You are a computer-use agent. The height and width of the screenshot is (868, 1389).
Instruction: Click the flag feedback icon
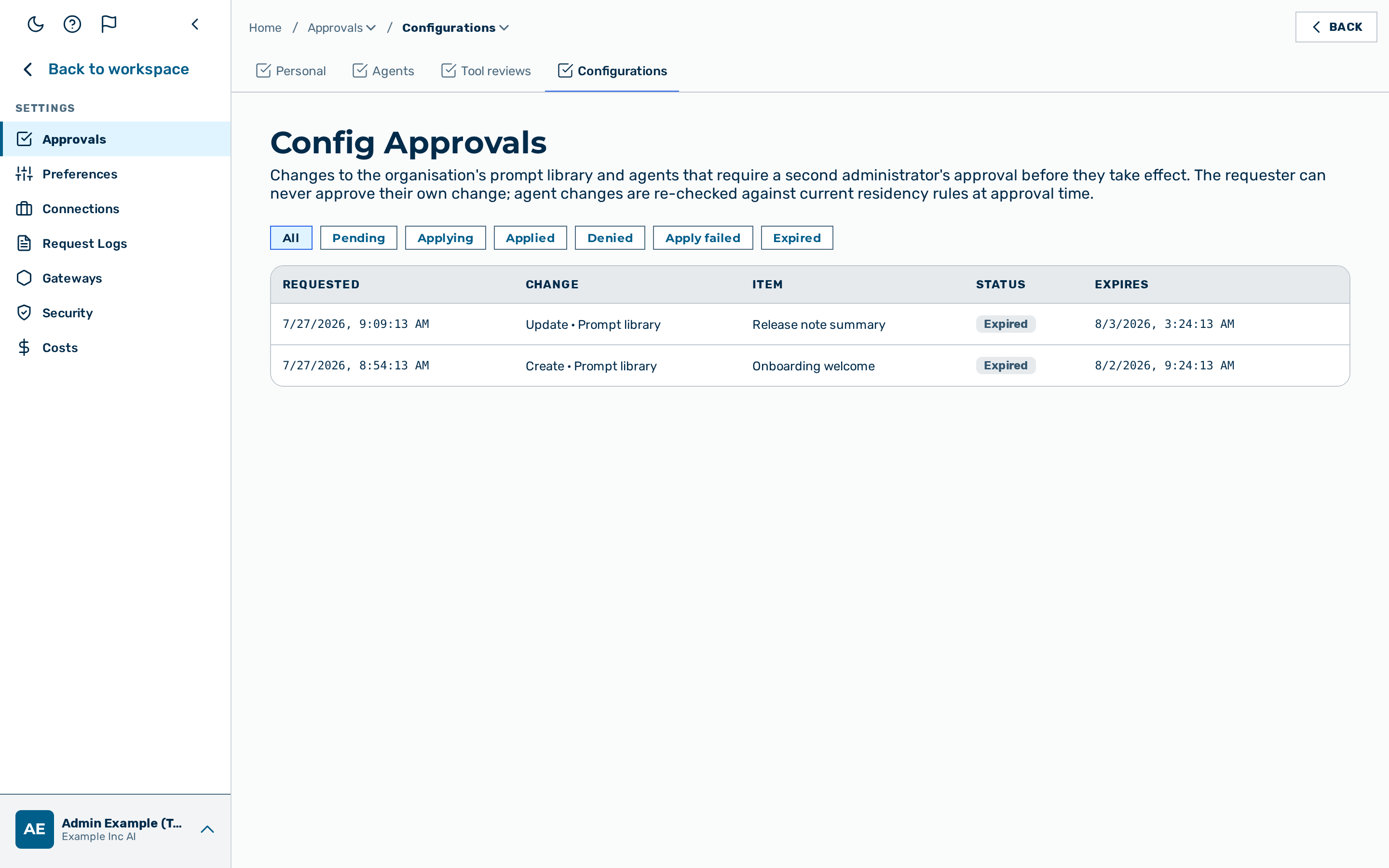tap(109, 24)
